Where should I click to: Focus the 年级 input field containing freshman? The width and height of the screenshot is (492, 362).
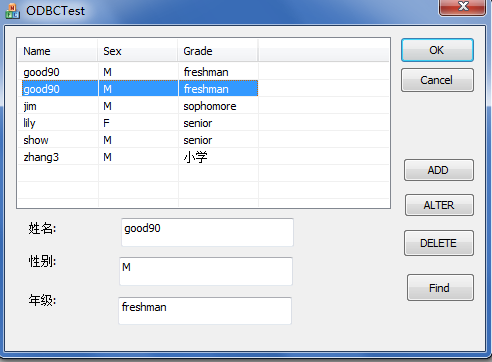coord(205,311)
